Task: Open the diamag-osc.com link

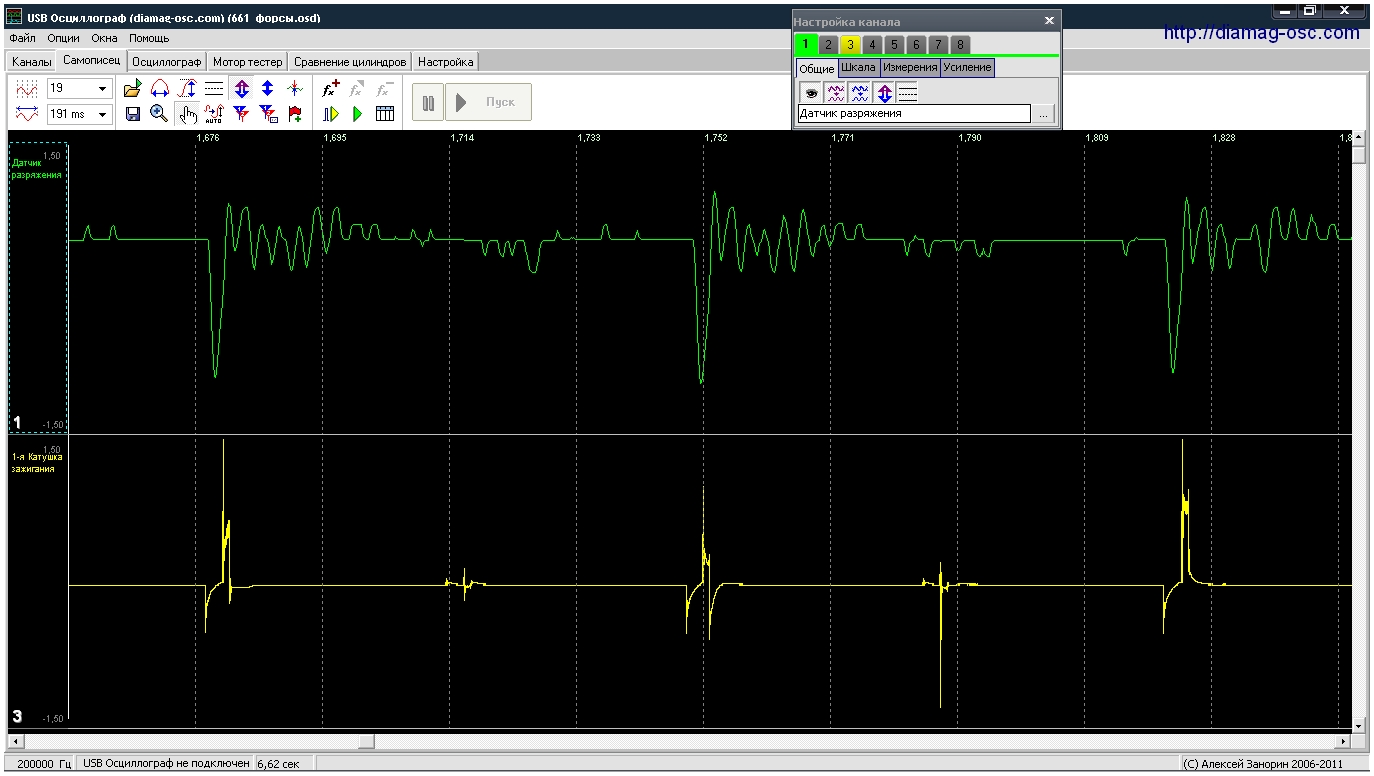Action: (x=1262, y=32)
